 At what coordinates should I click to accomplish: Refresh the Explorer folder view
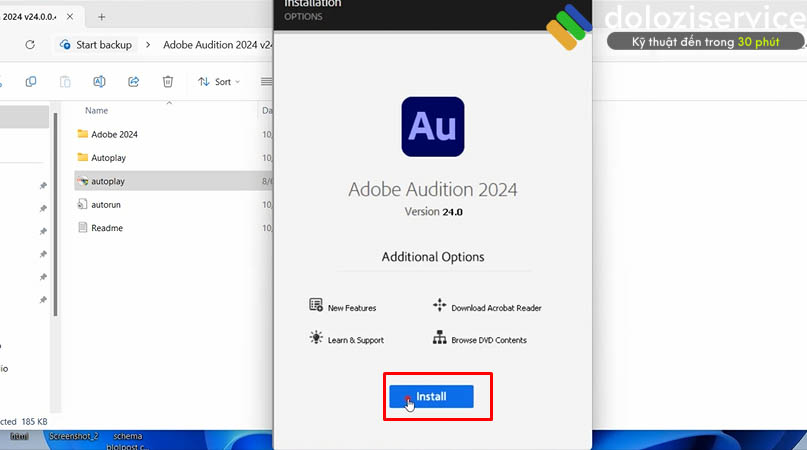pyautogui.click(x=30, y=45)
